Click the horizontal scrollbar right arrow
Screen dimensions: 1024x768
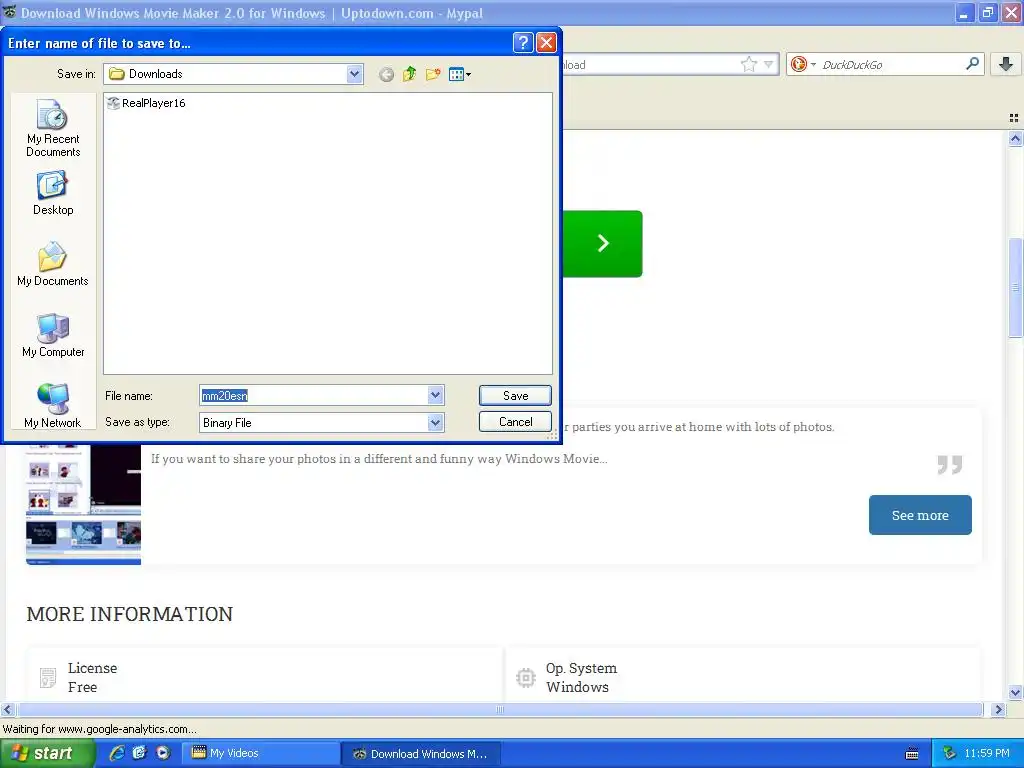(997, 709)
